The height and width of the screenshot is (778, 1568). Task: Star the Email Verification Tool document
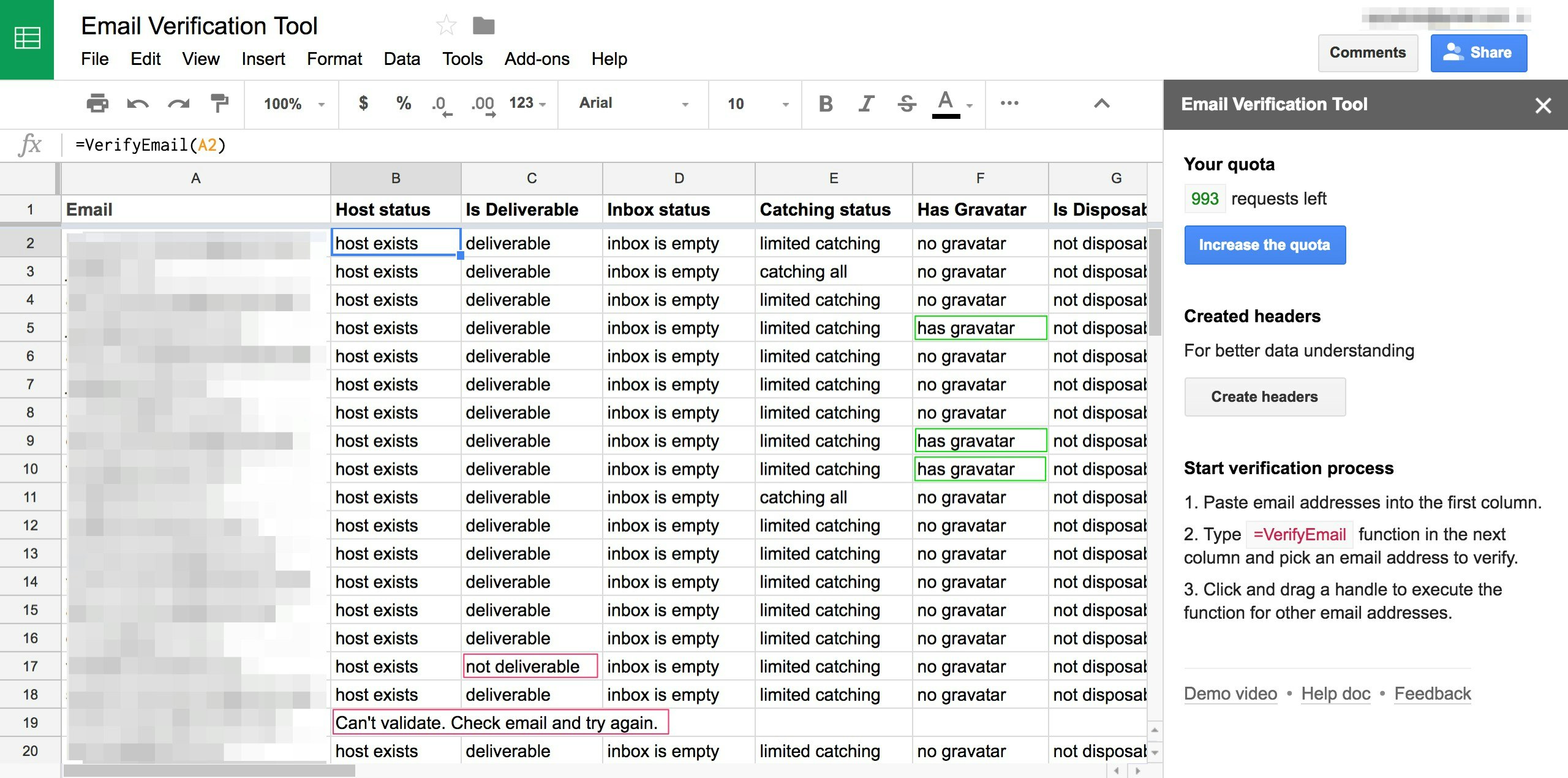coord(447,26)
